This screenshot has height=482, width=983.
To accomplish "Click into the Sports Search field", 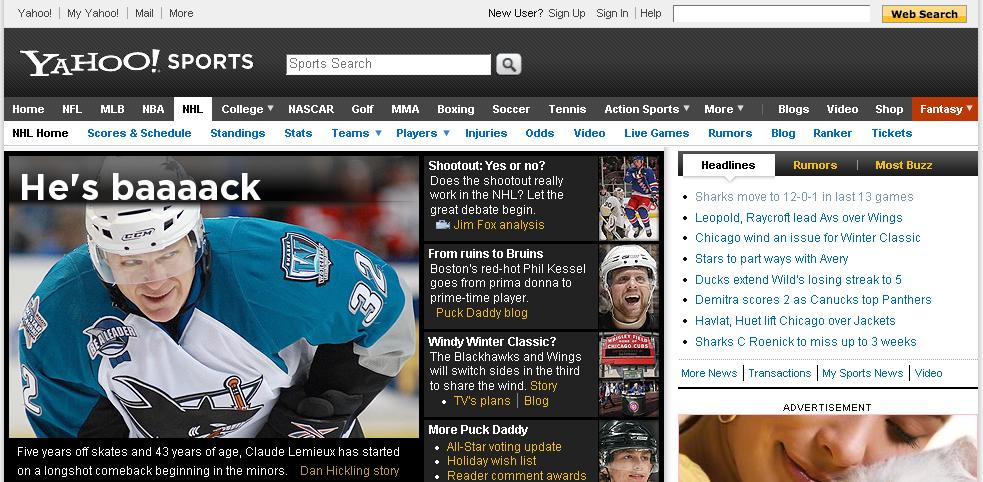I will [389, 65].
